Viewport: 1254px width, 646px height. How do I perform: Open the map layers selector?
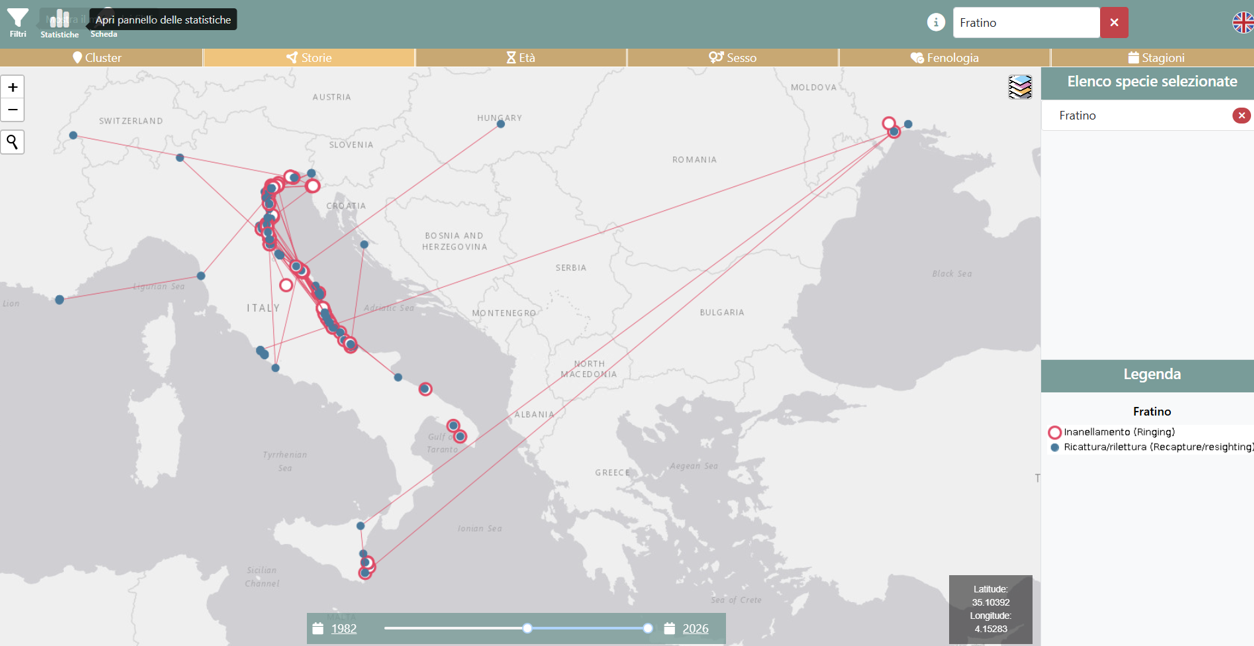[x=1020, y=87]
